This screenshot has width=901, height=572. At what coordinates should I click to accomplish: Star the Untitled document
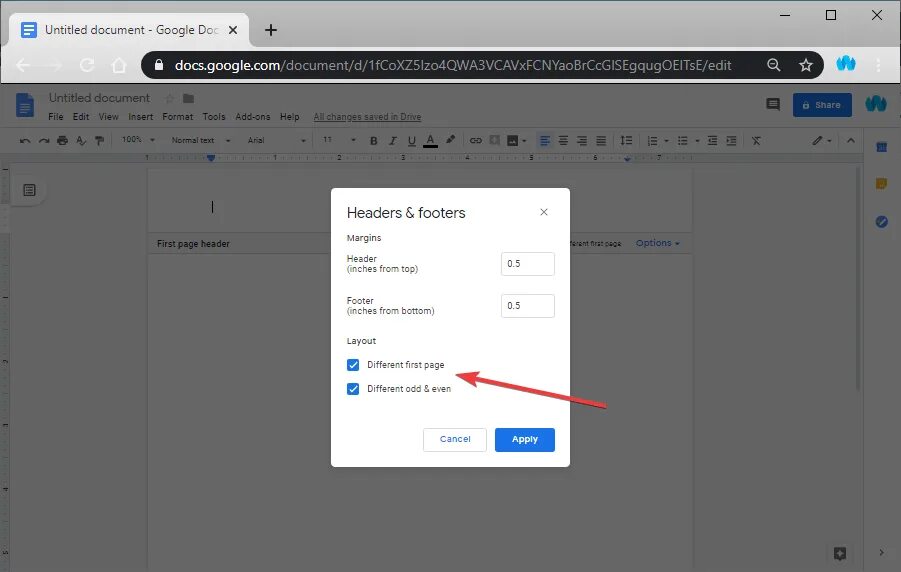170,99
